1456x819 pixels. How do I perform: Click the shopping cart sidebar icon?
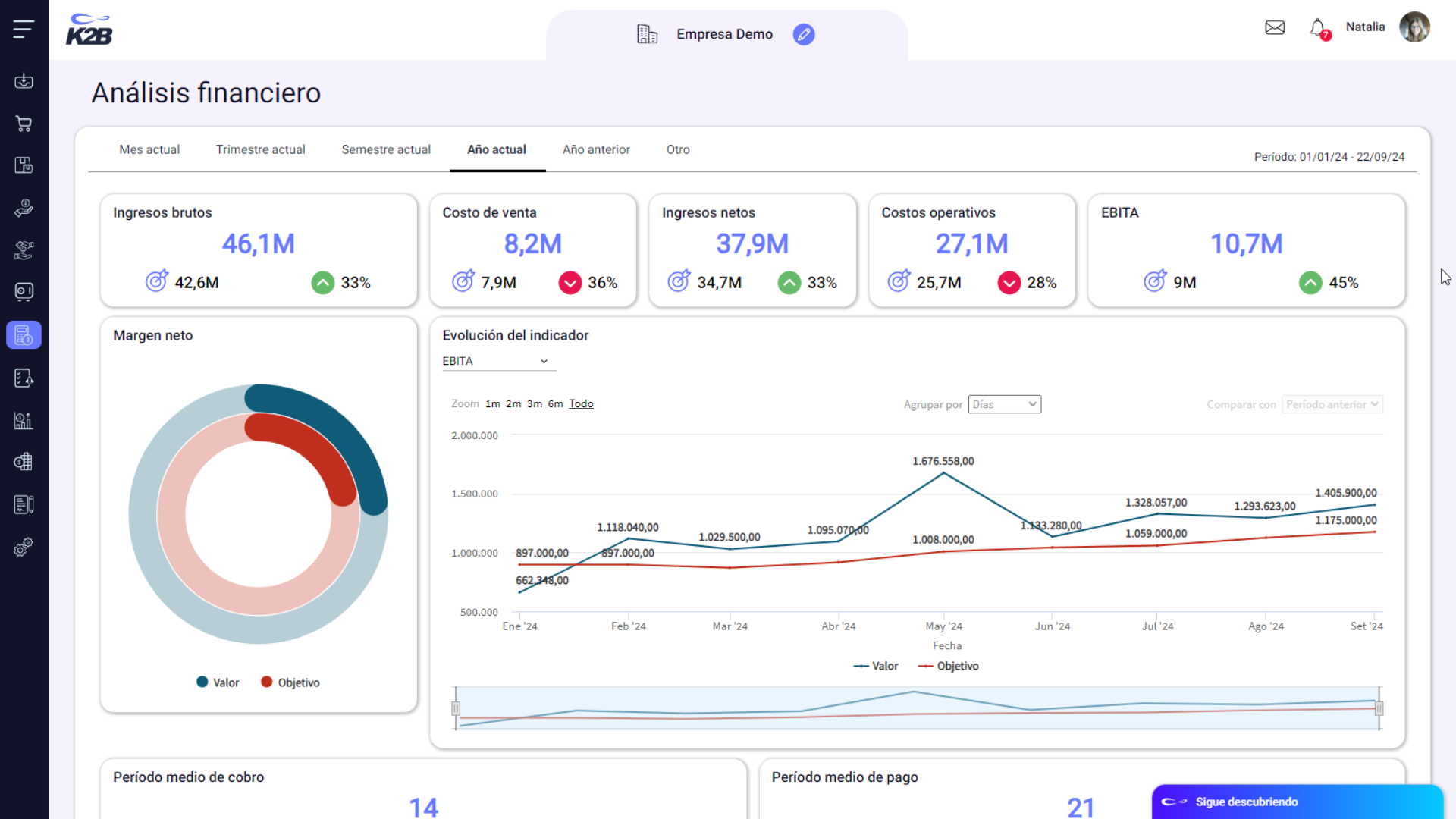(x=24, y=124)
